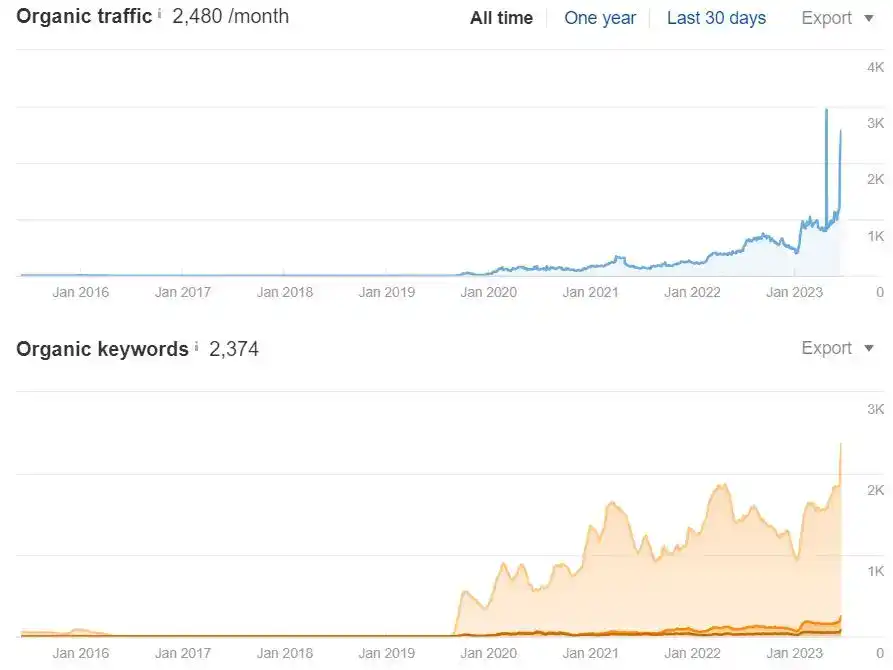Click the 1K label on traffic y-axis
The height and width of the screenshot is (670, 893).
point(875,236)
